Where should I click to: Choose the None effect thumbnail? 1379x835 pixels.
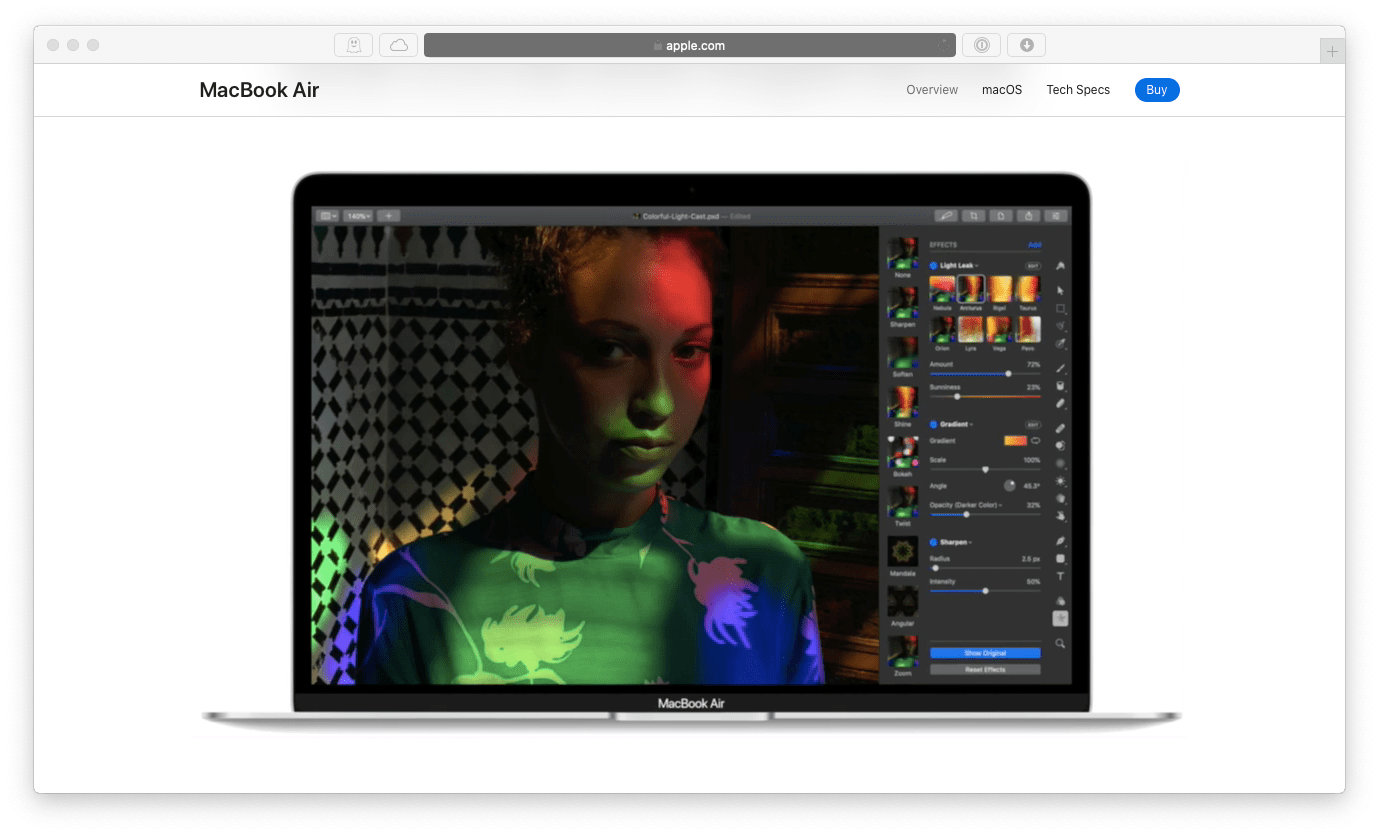903,252
